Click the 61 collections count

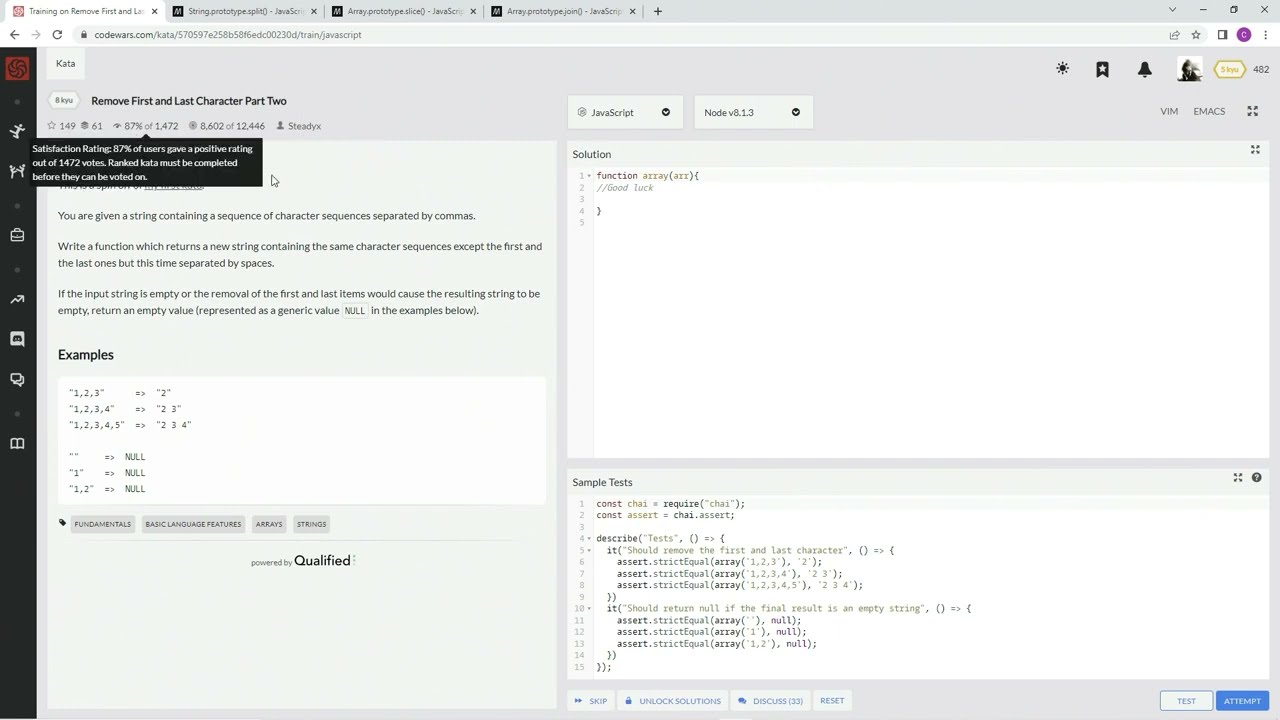(92, 126)
